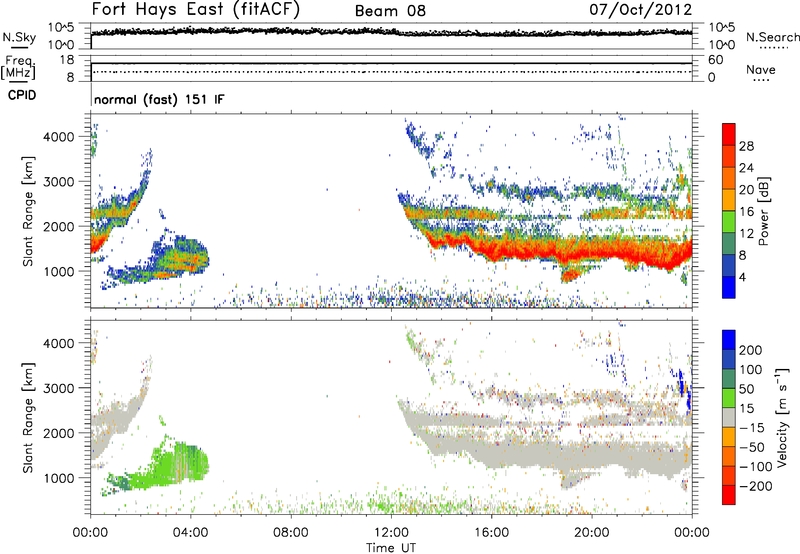Click the '16:00' time axis tick label
Viewport: 800px width, 554px height.
[x=491, y=533]
